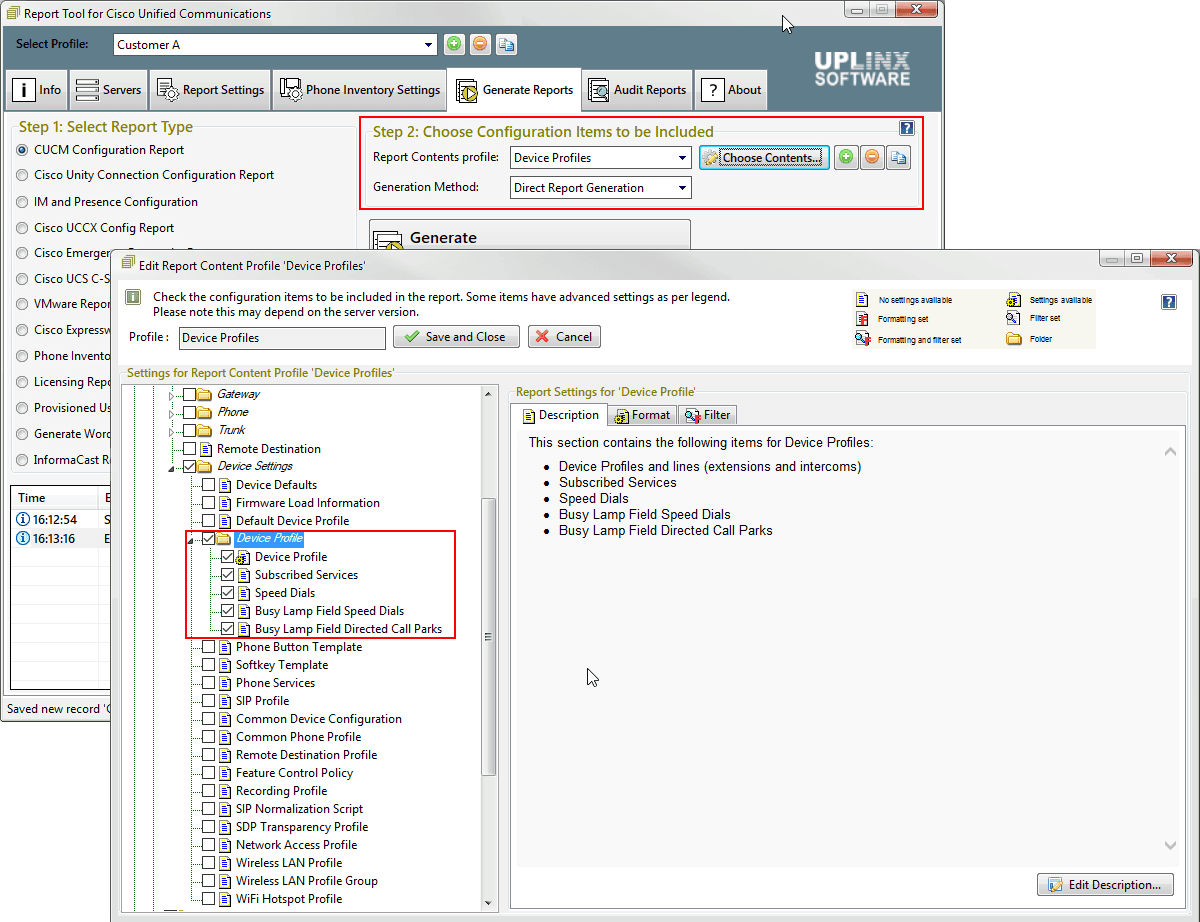
Task: Click the Phone Services document icon
Action: tap(225, 683)
